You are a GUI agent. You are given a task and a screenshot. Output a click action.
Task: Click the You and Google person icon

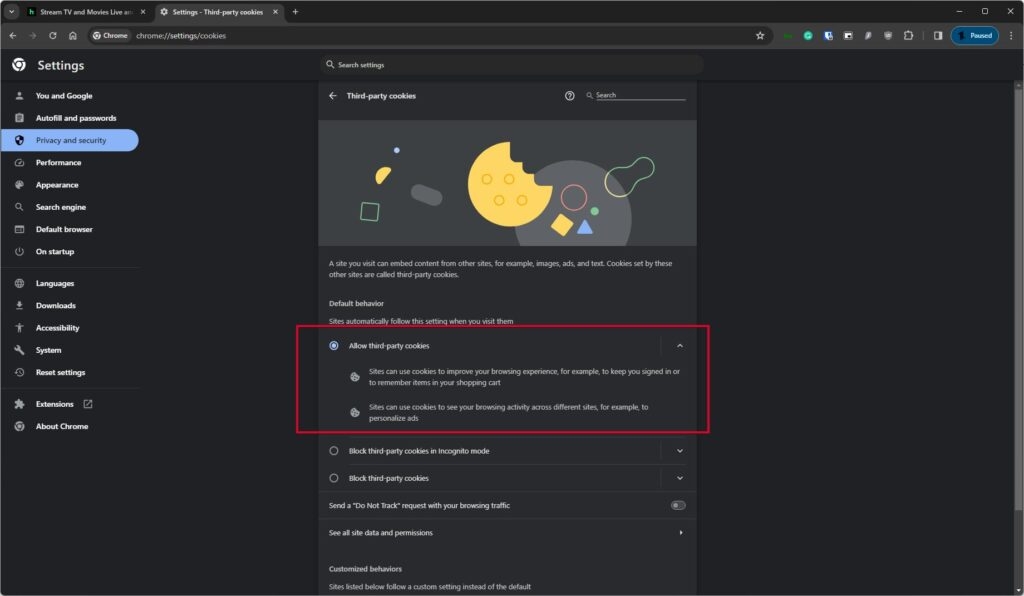19,95
